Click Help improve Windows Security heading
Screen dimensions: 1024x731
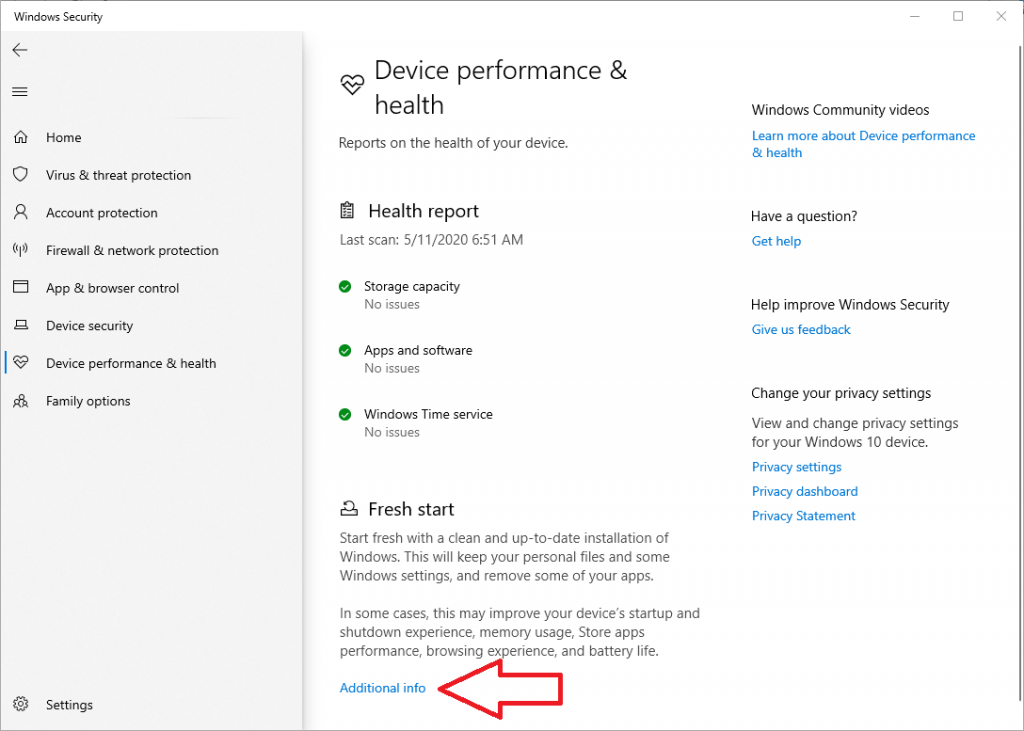click(x=850, y=304)
